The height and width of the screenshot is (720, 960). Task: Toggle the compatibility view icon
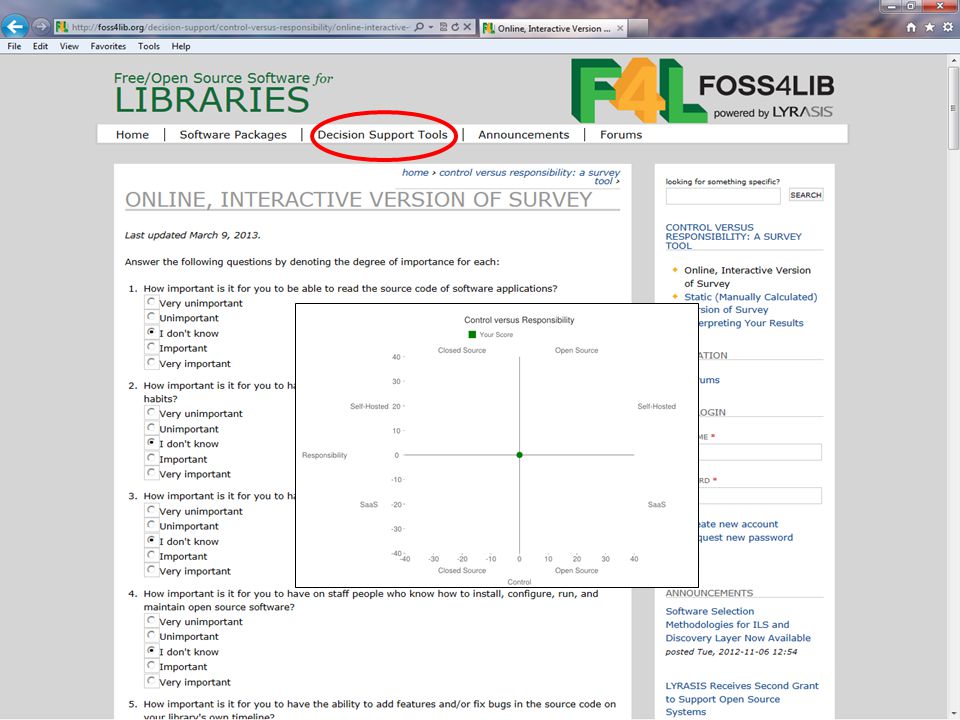443,27
